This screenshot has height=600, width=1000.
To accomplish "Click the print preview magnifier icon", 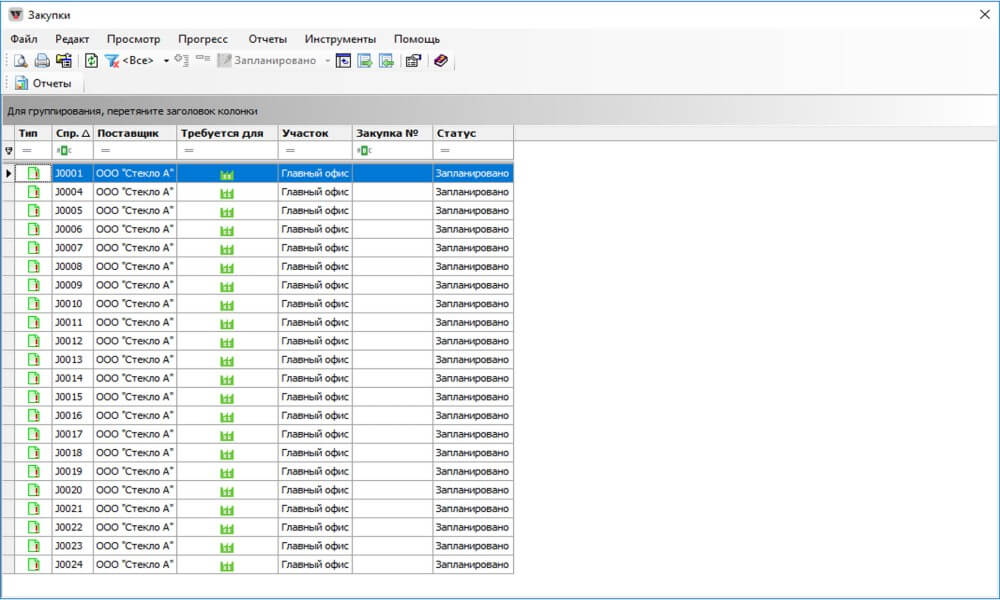I will point(21,61).
